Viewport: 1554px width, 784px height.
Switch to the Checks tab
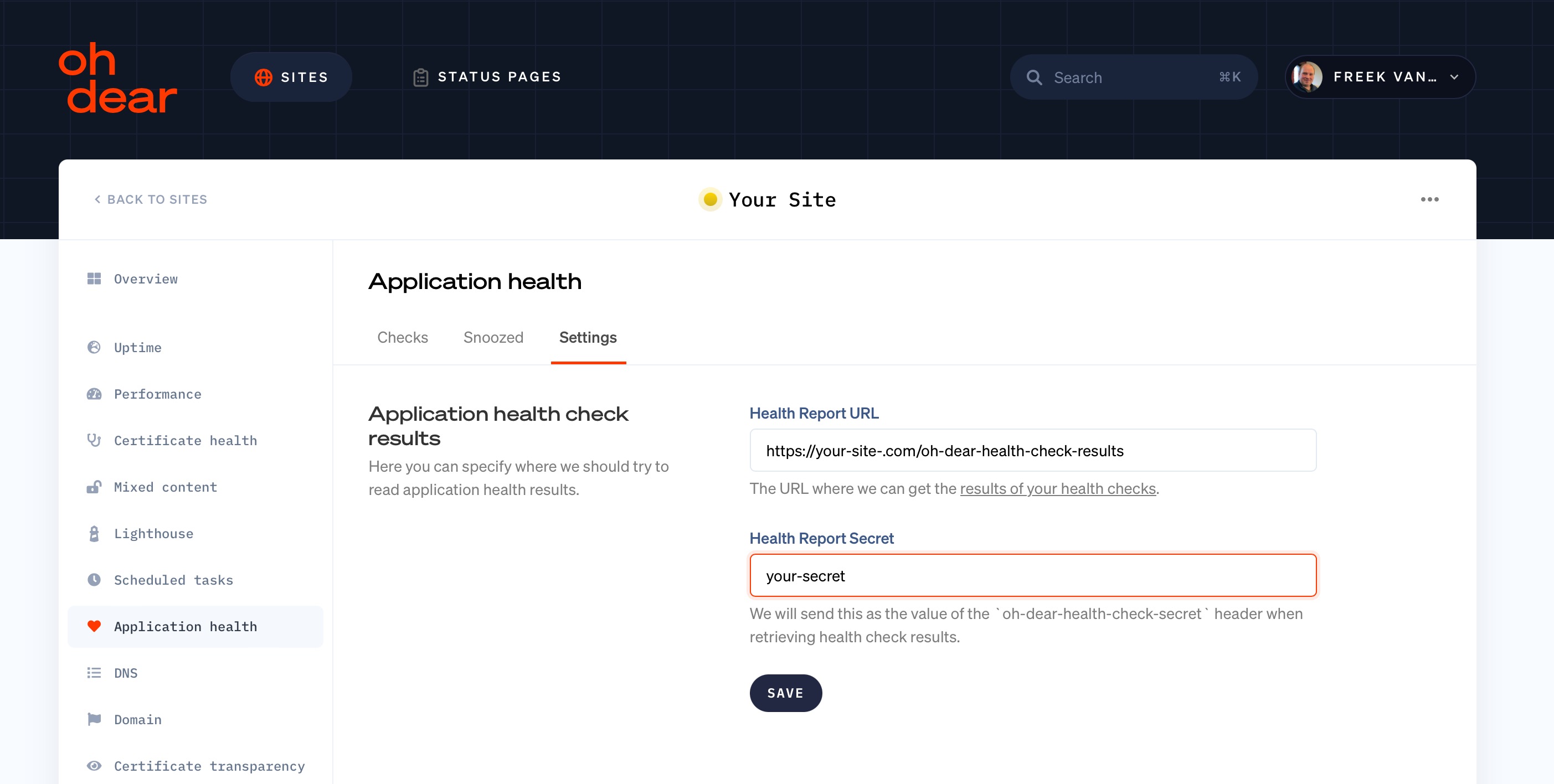pos(403,337)
